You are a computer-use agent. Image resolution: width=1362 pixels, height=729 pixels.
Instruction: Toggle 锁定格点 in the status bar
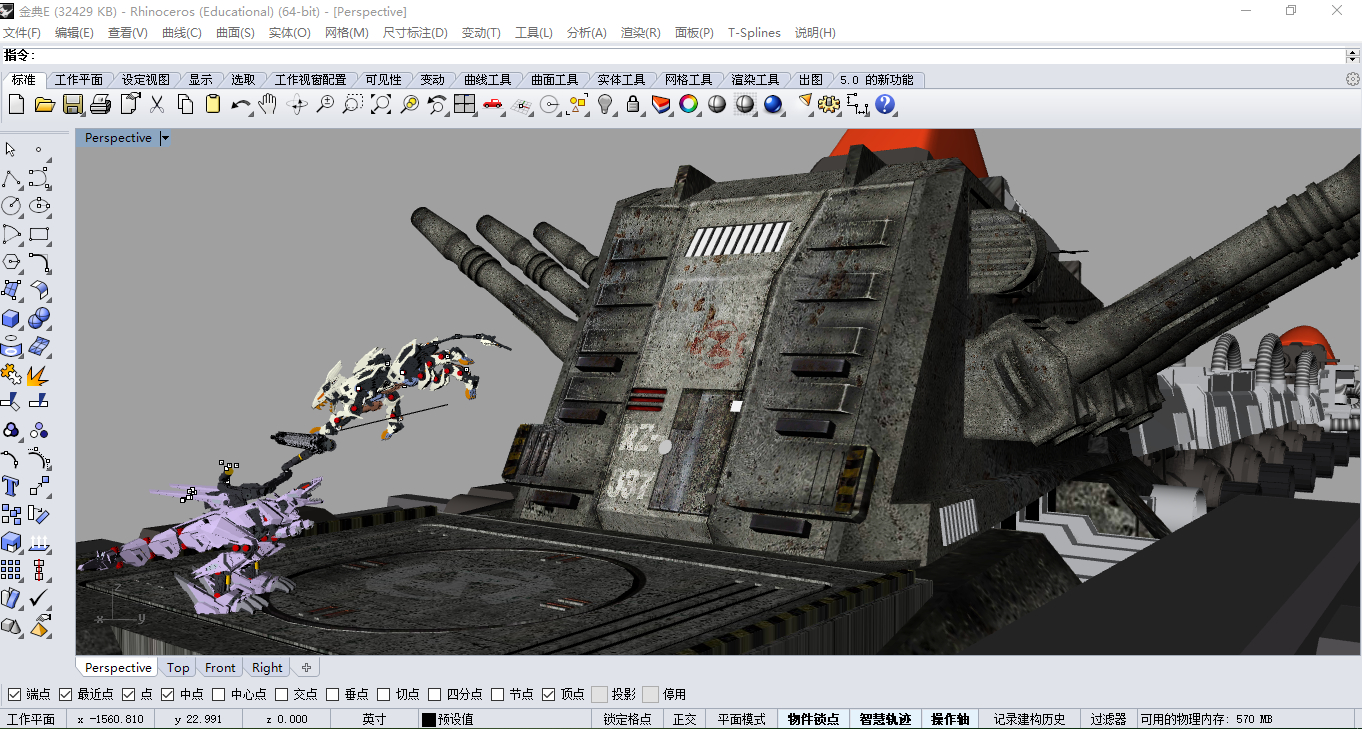627,719
